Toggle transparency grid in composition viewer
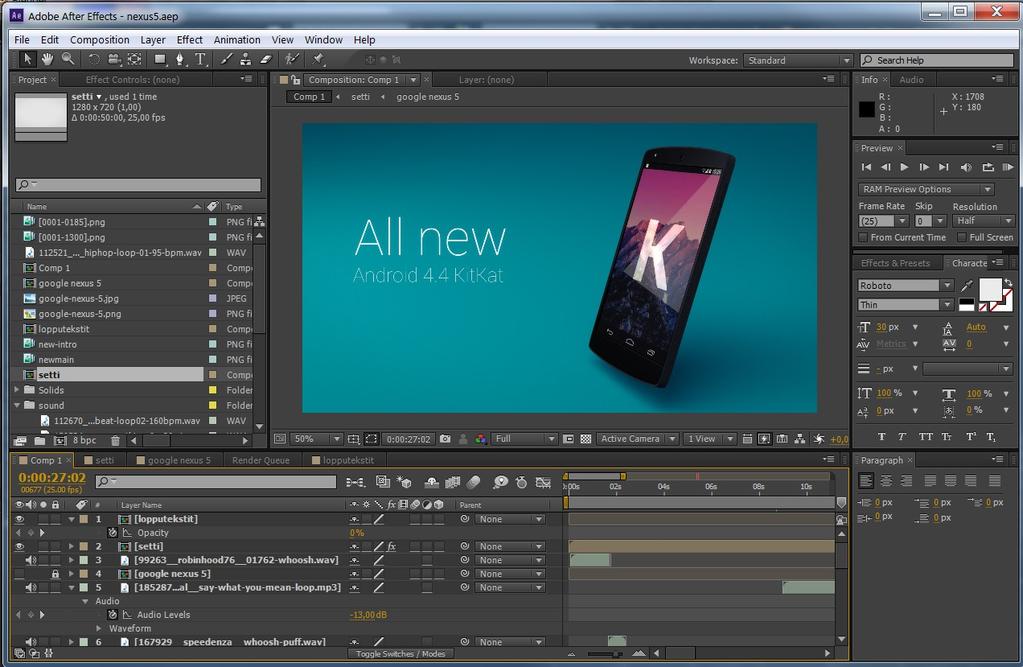The width and height of the screenshot is (1023, 667). [586, 439]
